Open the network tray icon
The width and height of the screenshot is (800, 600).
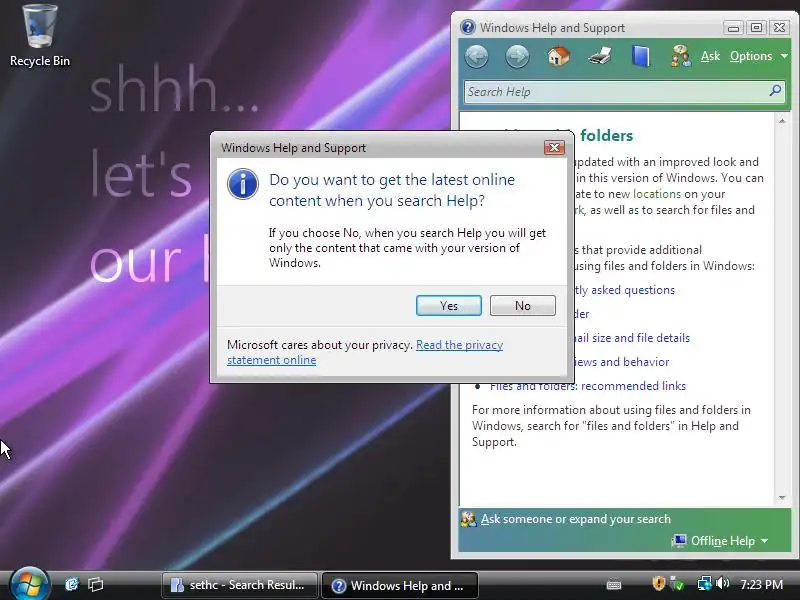(704, 583)
